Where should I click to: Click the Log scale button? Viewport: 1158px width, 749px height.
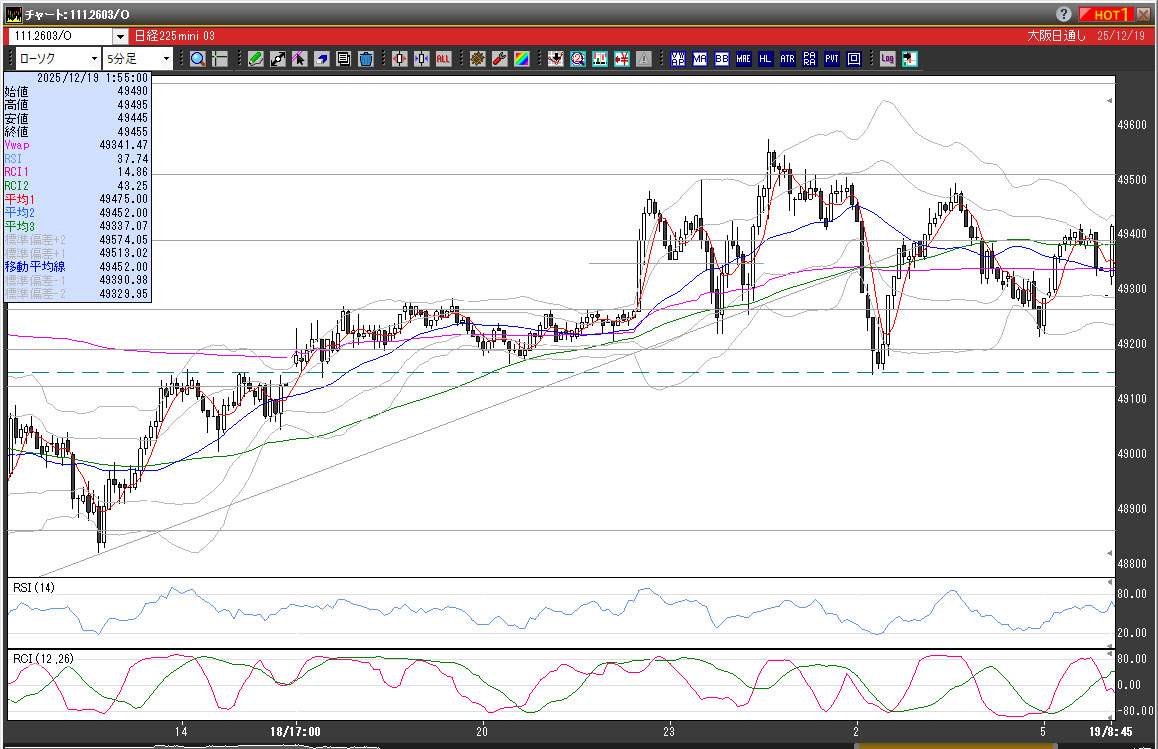click(887, 59)
